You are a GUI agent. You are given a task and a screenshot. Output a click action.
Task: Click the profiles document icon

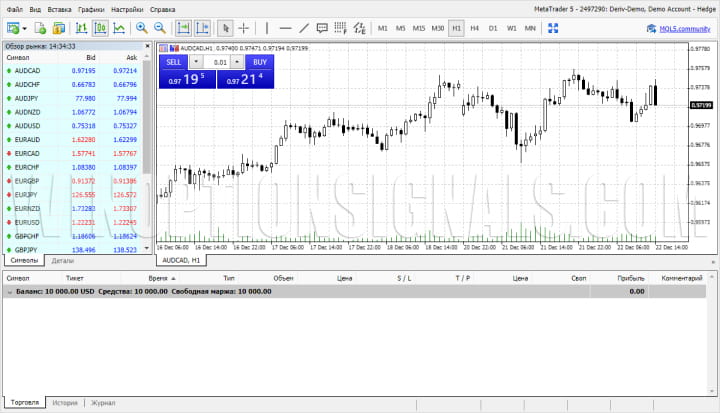point(40,28)
